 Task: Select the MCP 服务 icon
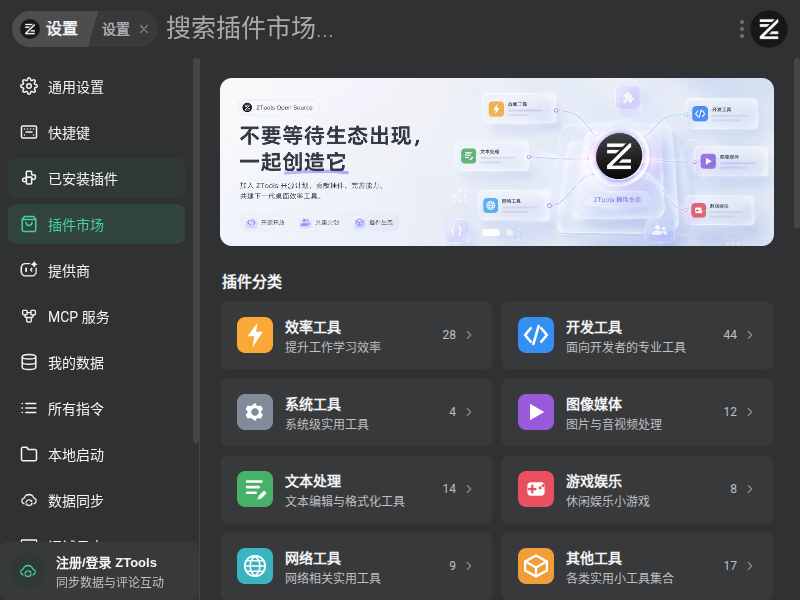tap(29, 316)
